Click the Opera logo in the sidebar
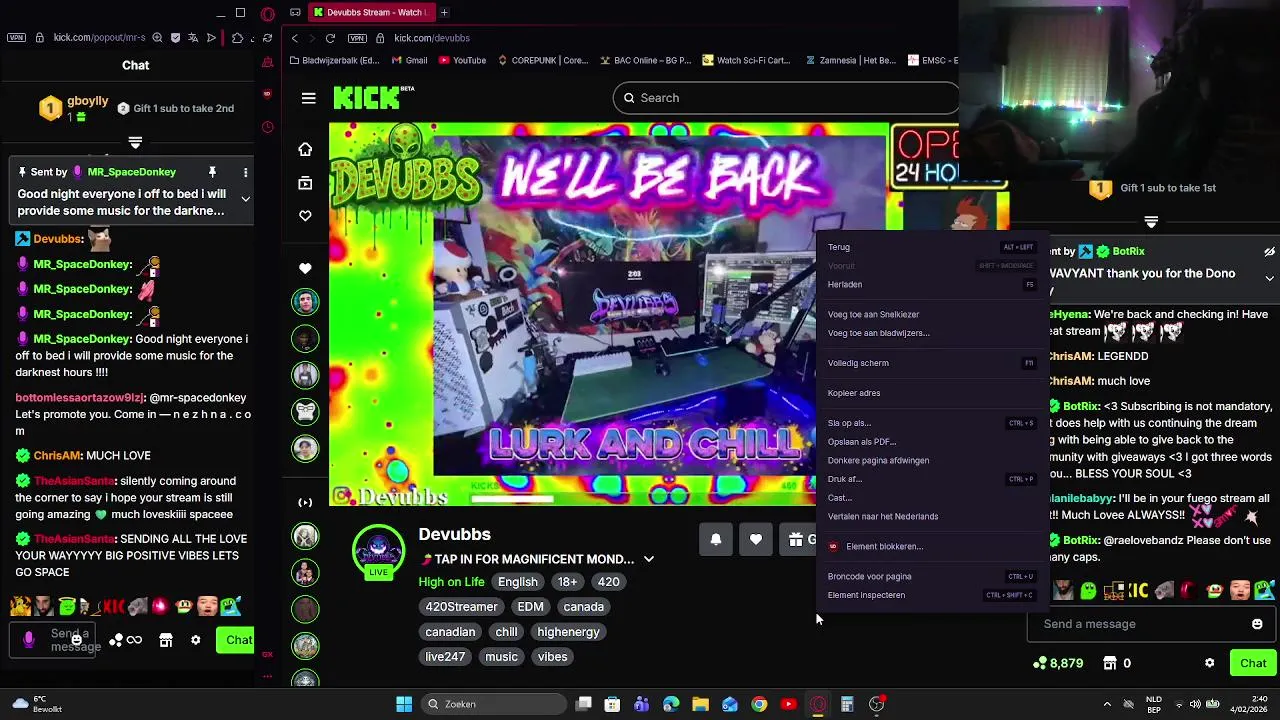Image resolution: width=1280 pixels, height=720 pixels. point(267,14)
